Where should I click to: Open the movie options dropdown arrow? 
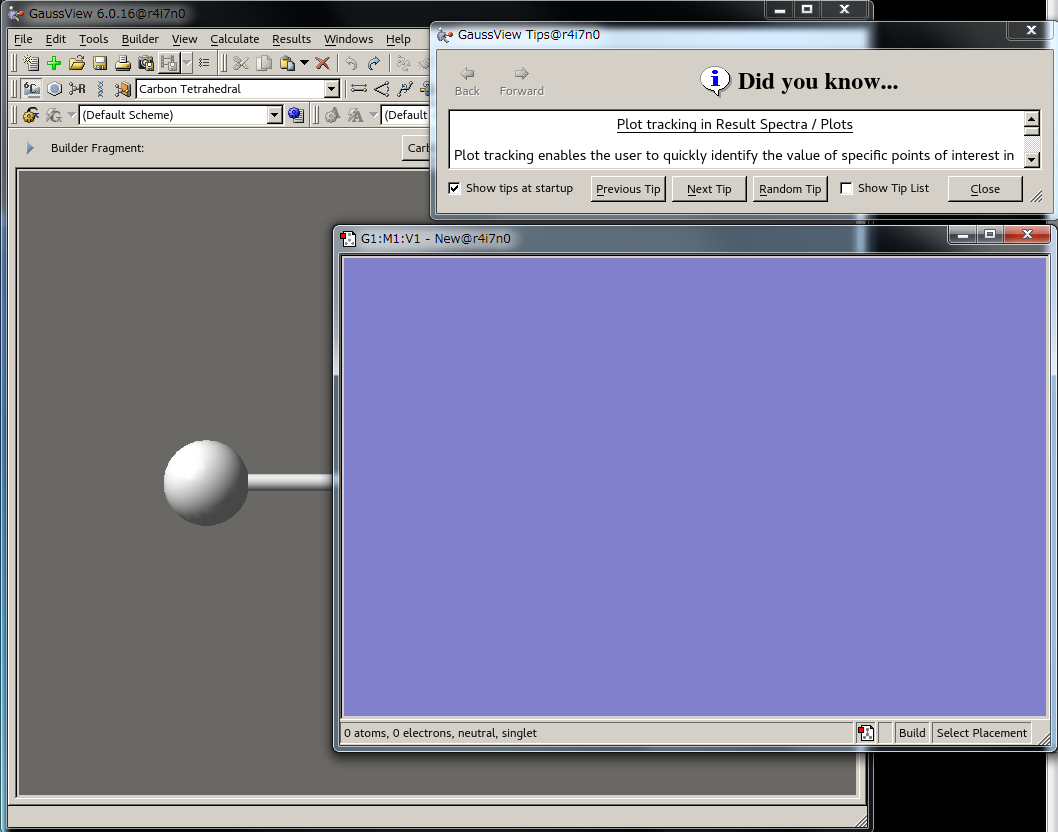click(187, 63)
